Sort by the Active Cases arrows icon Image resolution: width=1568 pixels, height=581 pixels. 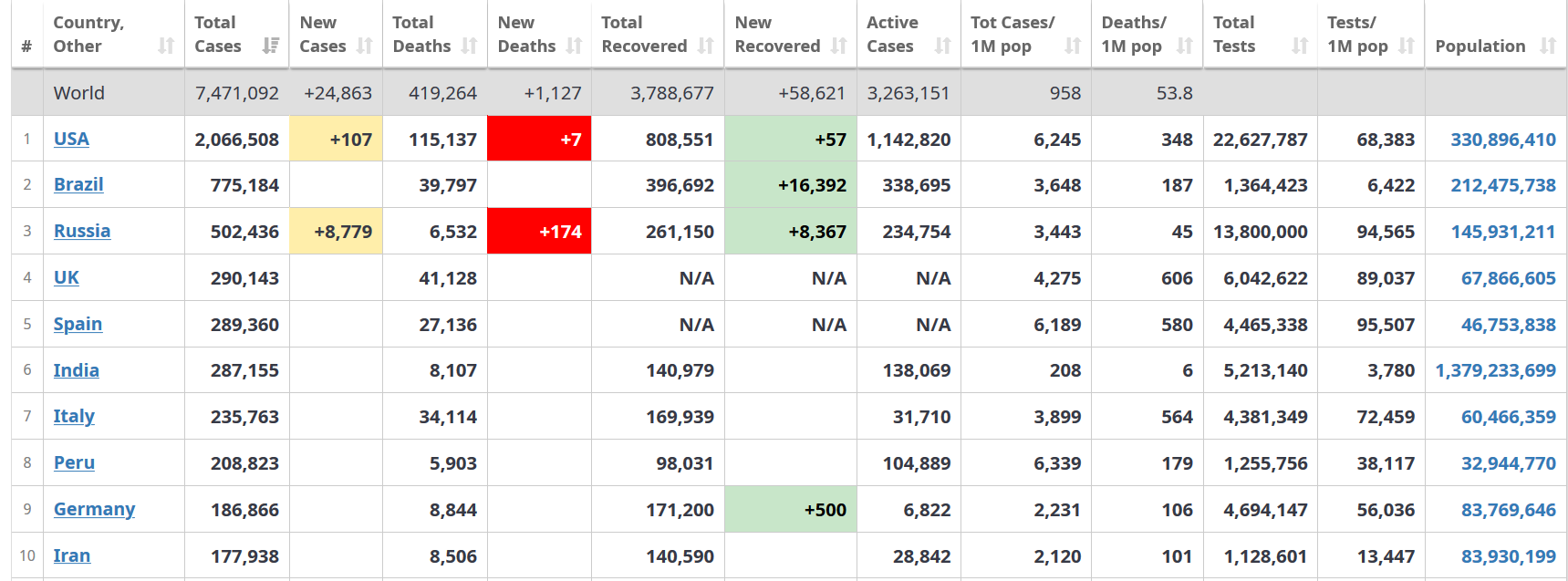(943, 46)
